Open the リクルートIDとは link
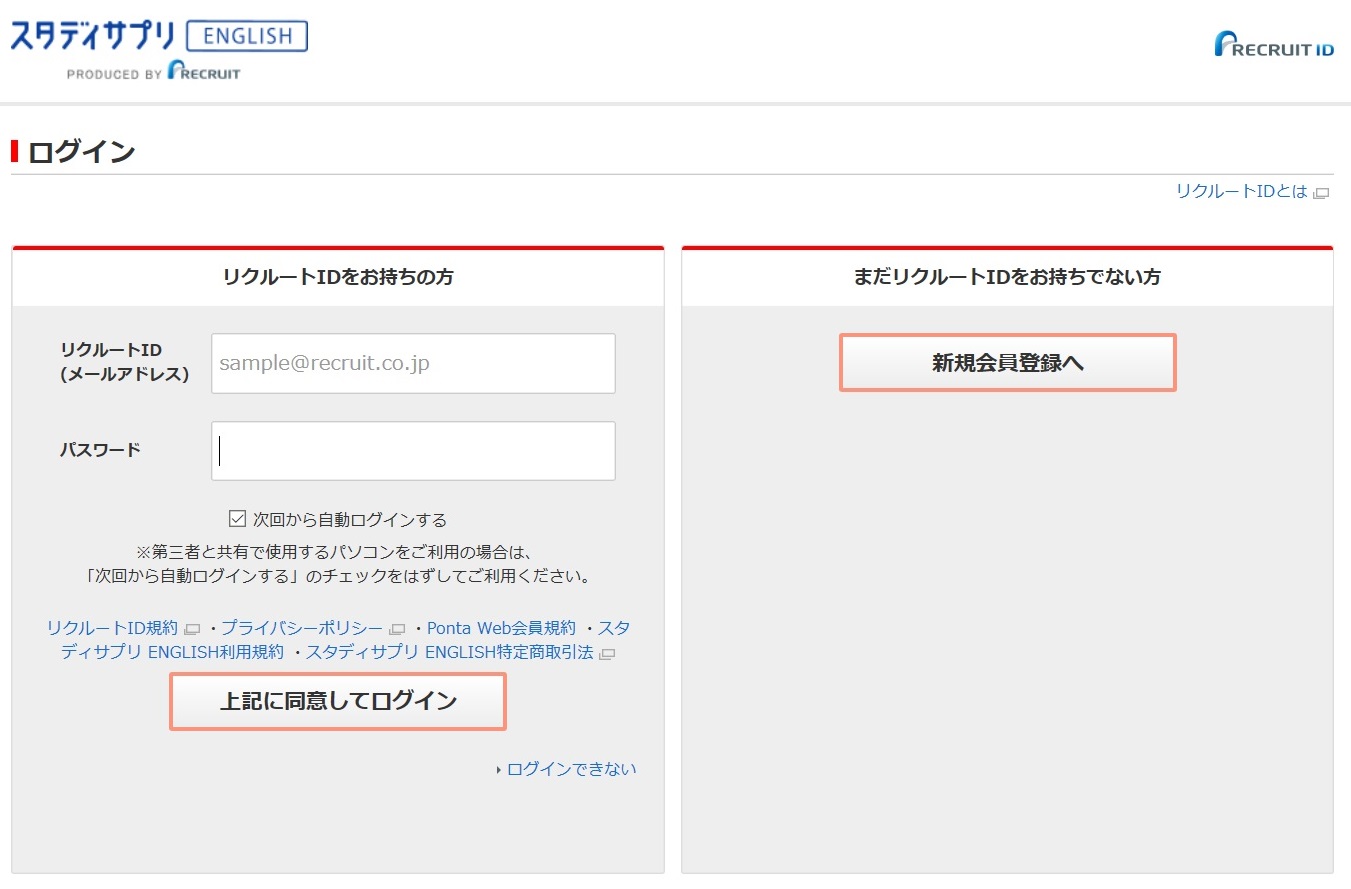The width and height of the screenshot is (1351, 889). [1242, 191]
